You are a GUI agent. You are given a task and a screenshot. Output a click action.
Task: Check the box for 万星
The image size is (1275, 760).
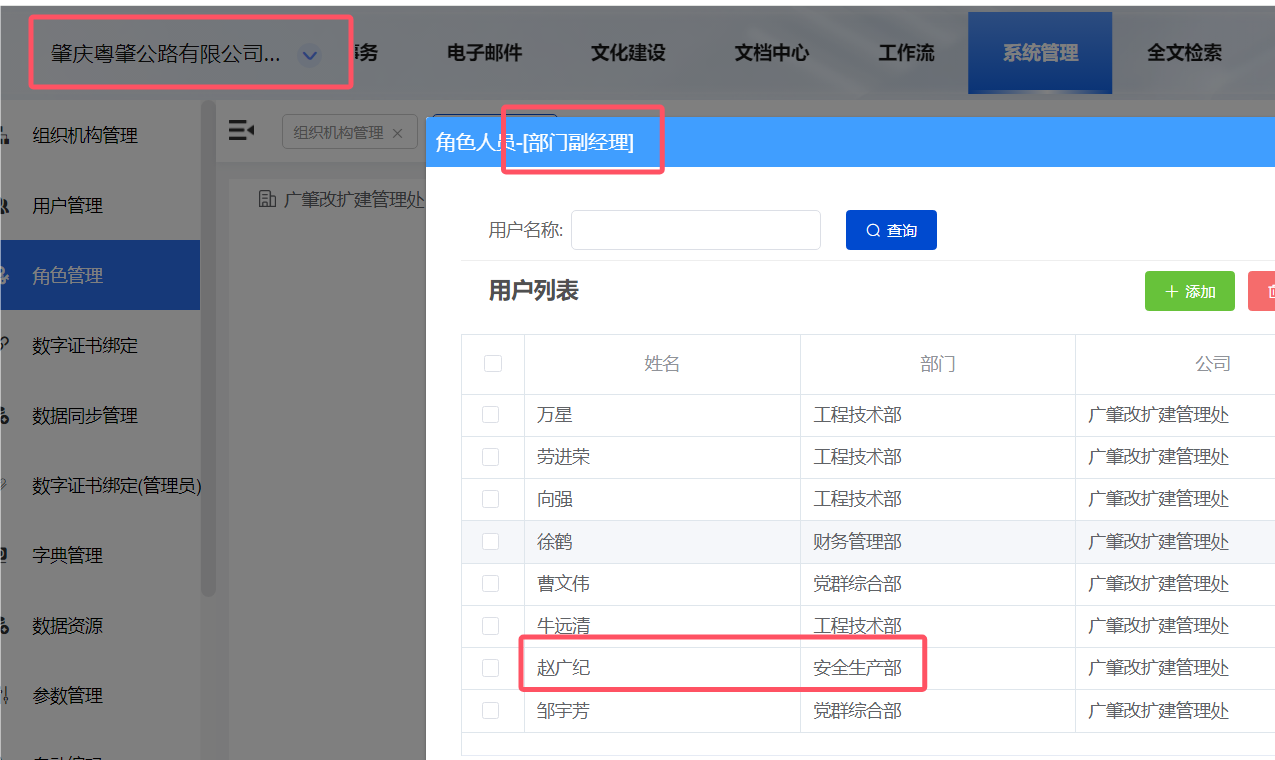[490, 414]
